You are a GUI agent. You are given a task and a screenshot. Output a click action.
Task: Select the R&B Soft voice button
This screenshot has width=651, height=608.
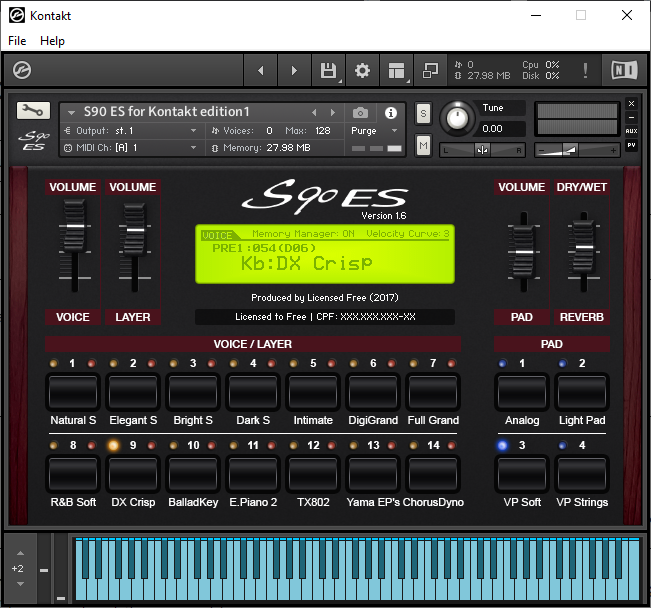coord(73,474)
